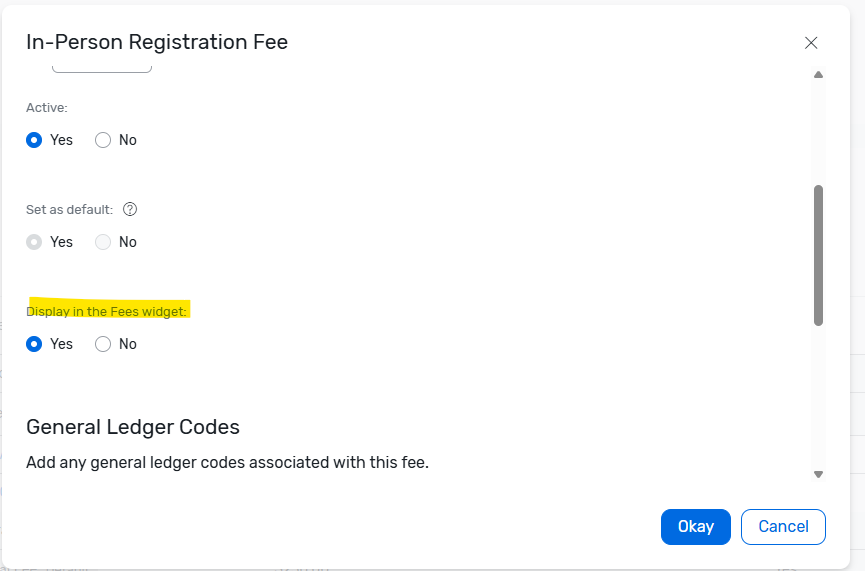Click the Set as default label text
This screenshot has height=571, width=865.
69,210
